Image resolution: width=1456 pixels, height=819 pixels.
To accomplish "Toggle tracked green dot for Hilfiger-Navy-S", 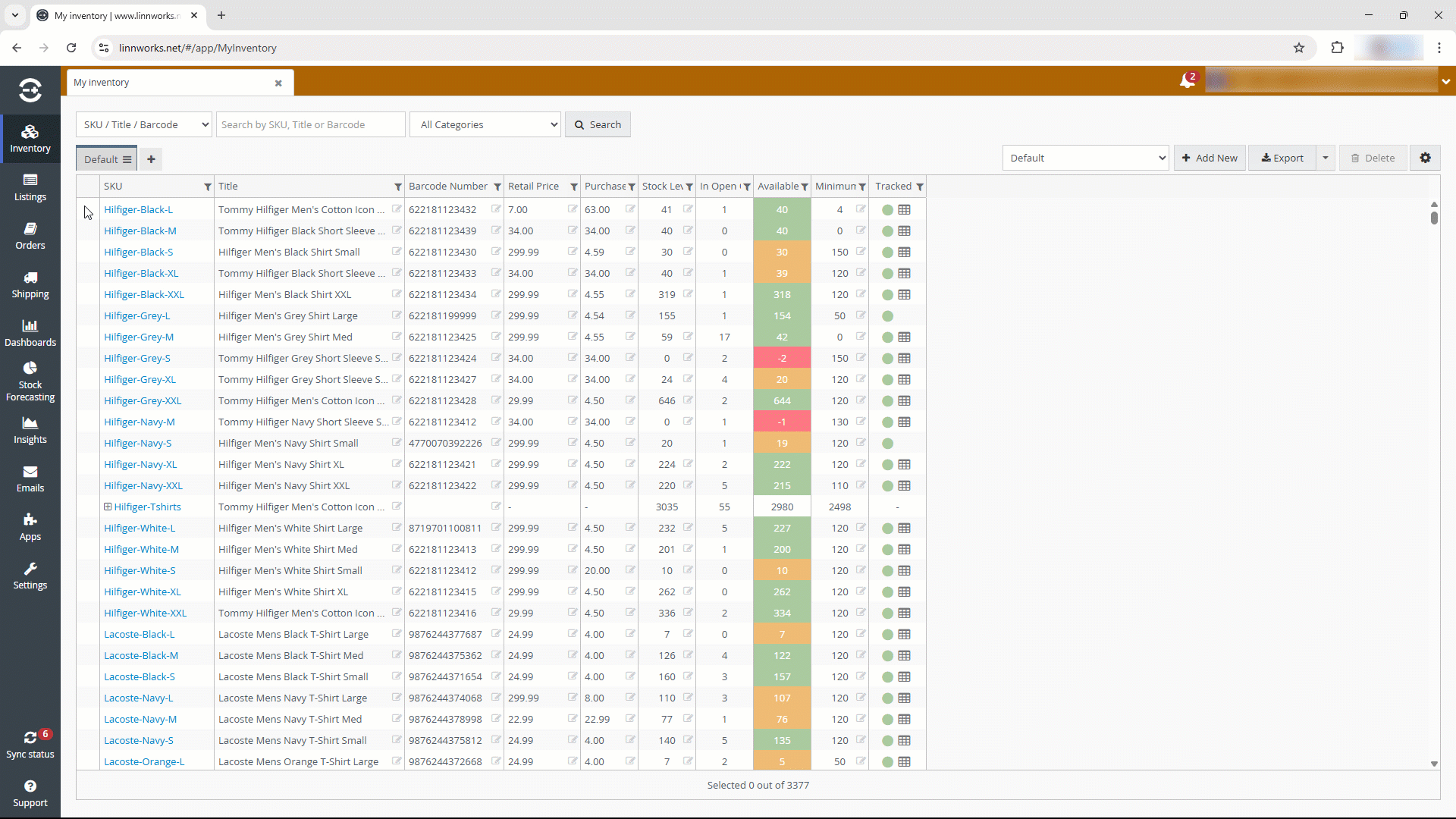I will [887, 444].
